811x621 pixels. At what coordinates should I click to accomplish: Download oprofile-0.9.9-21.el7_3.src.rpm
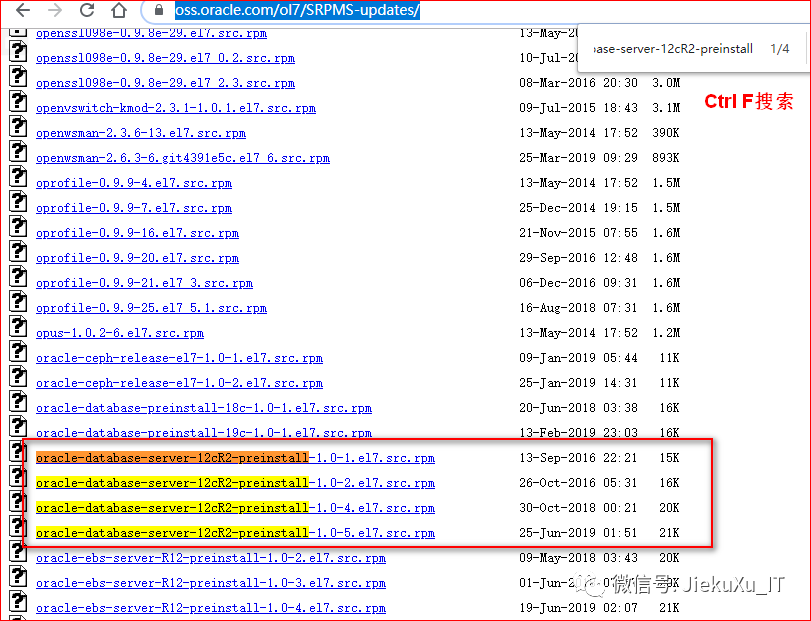point(144,283)
